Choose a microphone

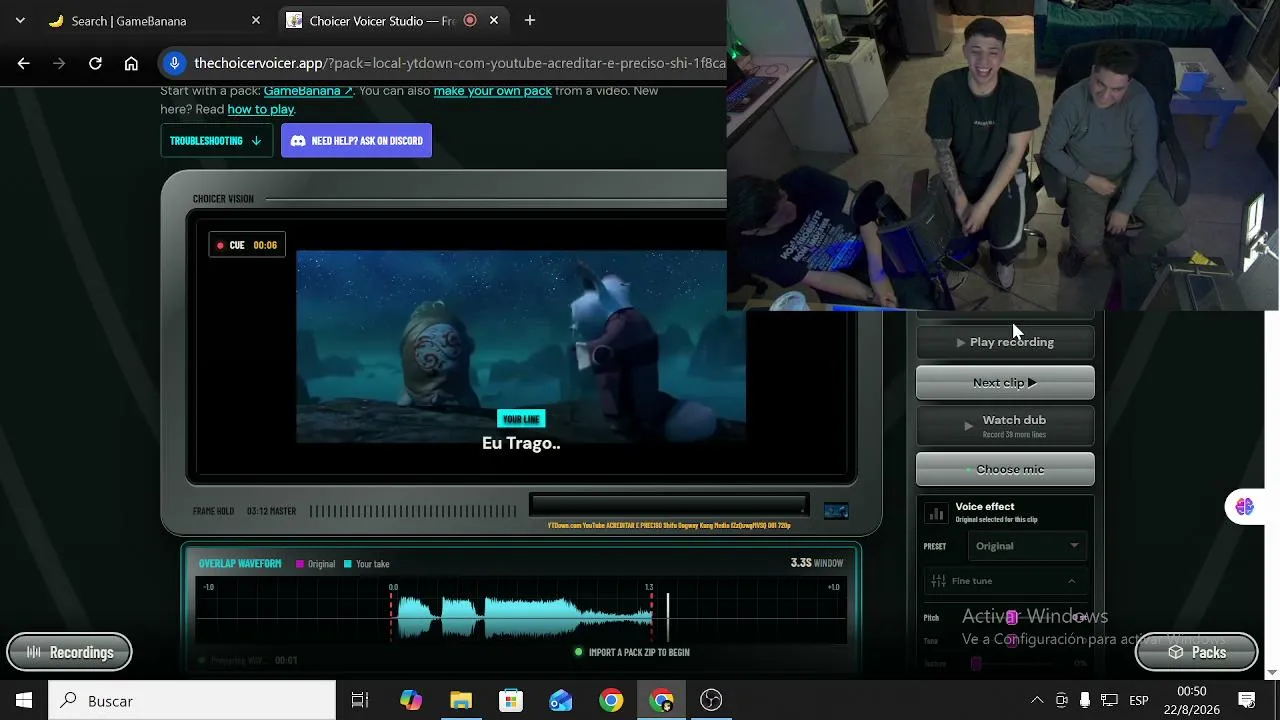pos(1005,469)
